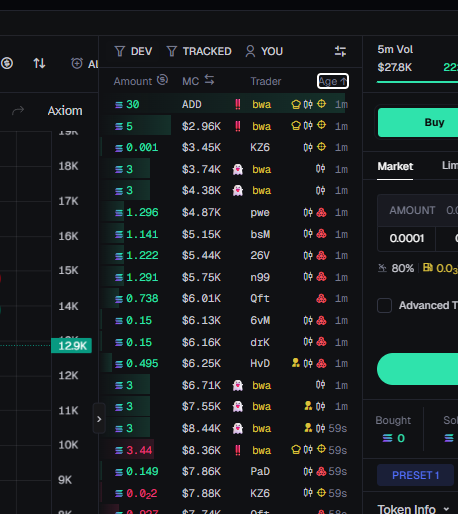Click candlestick icon in $4.38K row
The height and width of the screenshot is (514, 458).
pos(320,191)
